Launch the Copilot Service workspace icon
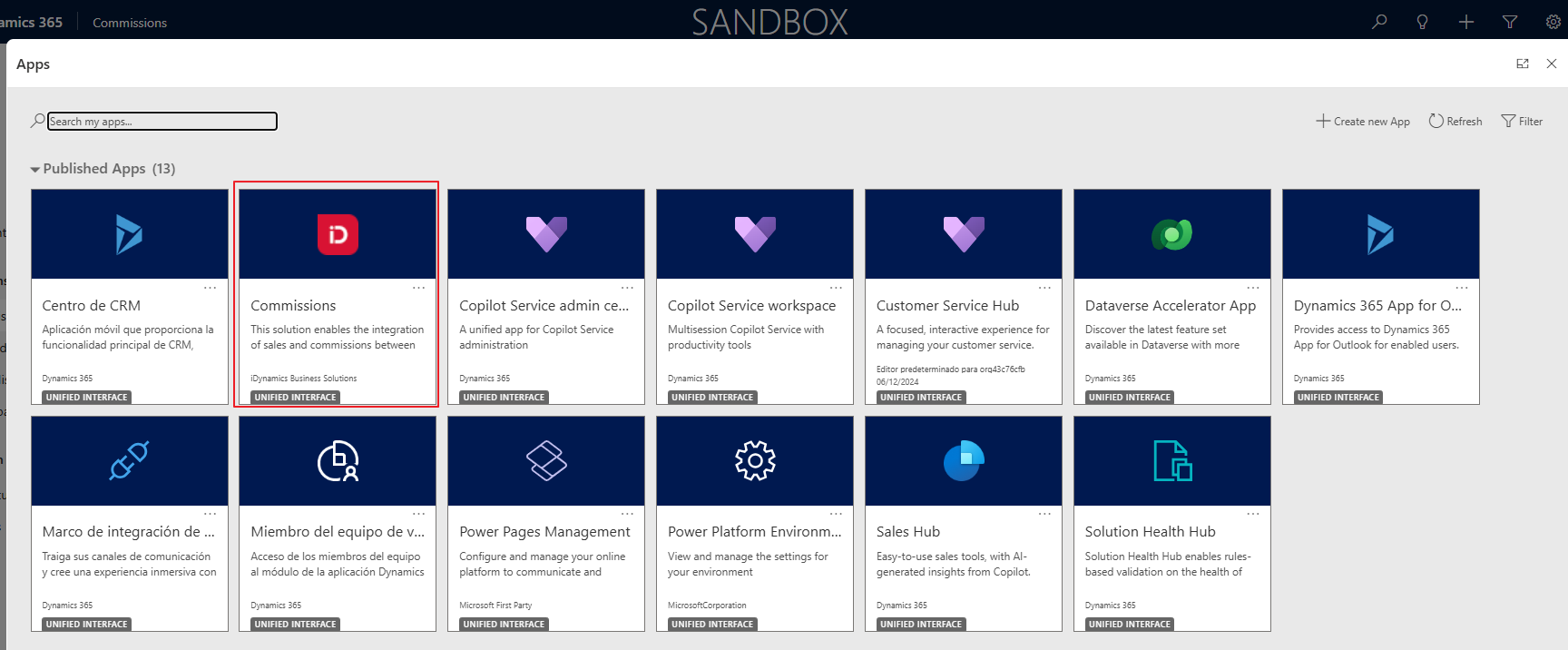The image size is (1568, 650). [755, 234]
